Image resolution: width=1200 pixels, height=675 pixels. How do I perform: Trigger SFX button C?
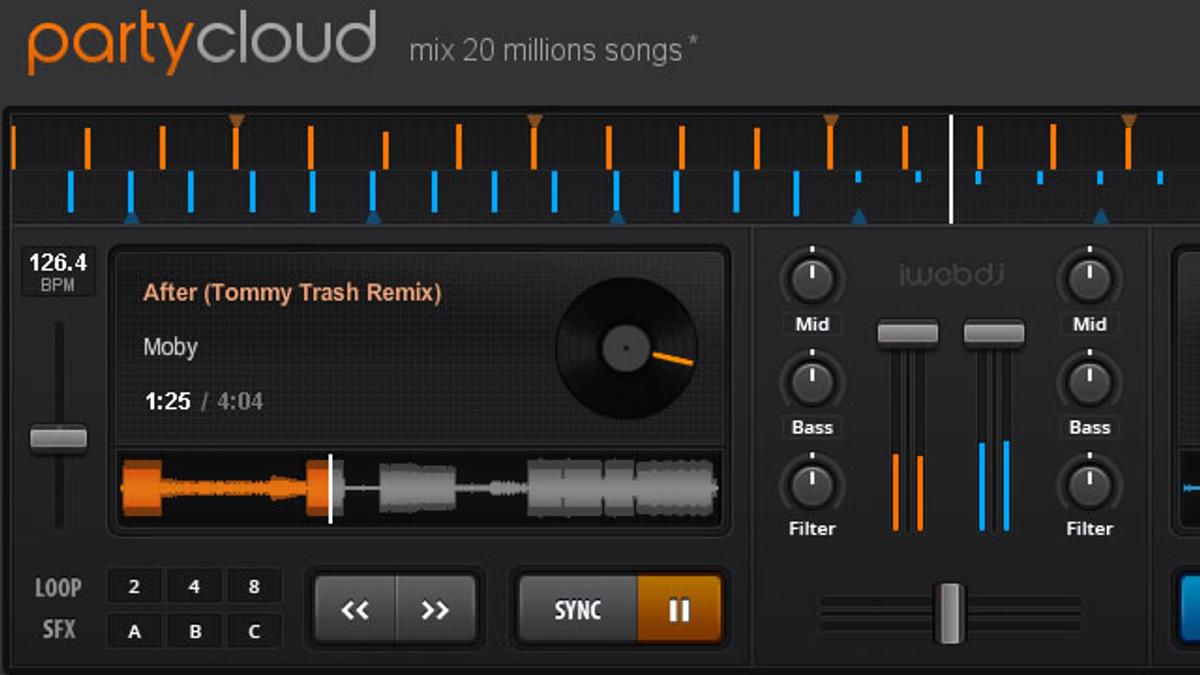pos(254,631)
